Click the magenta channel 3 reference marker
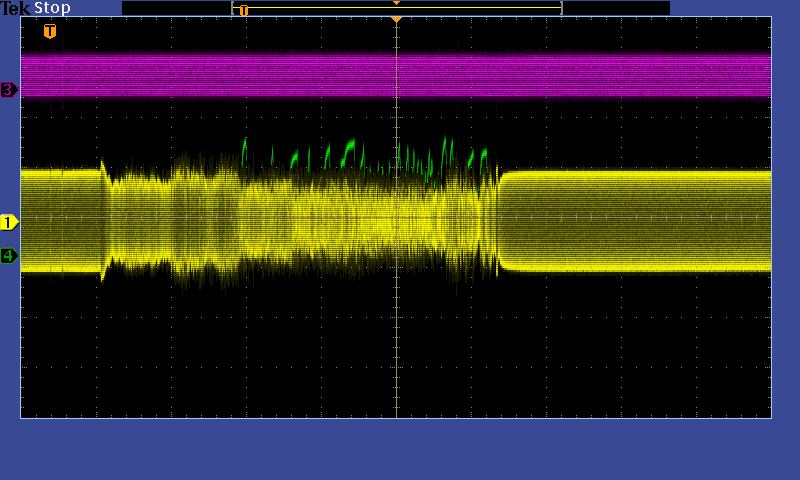Screen dimensions: 800x480 tap(9, 90)
